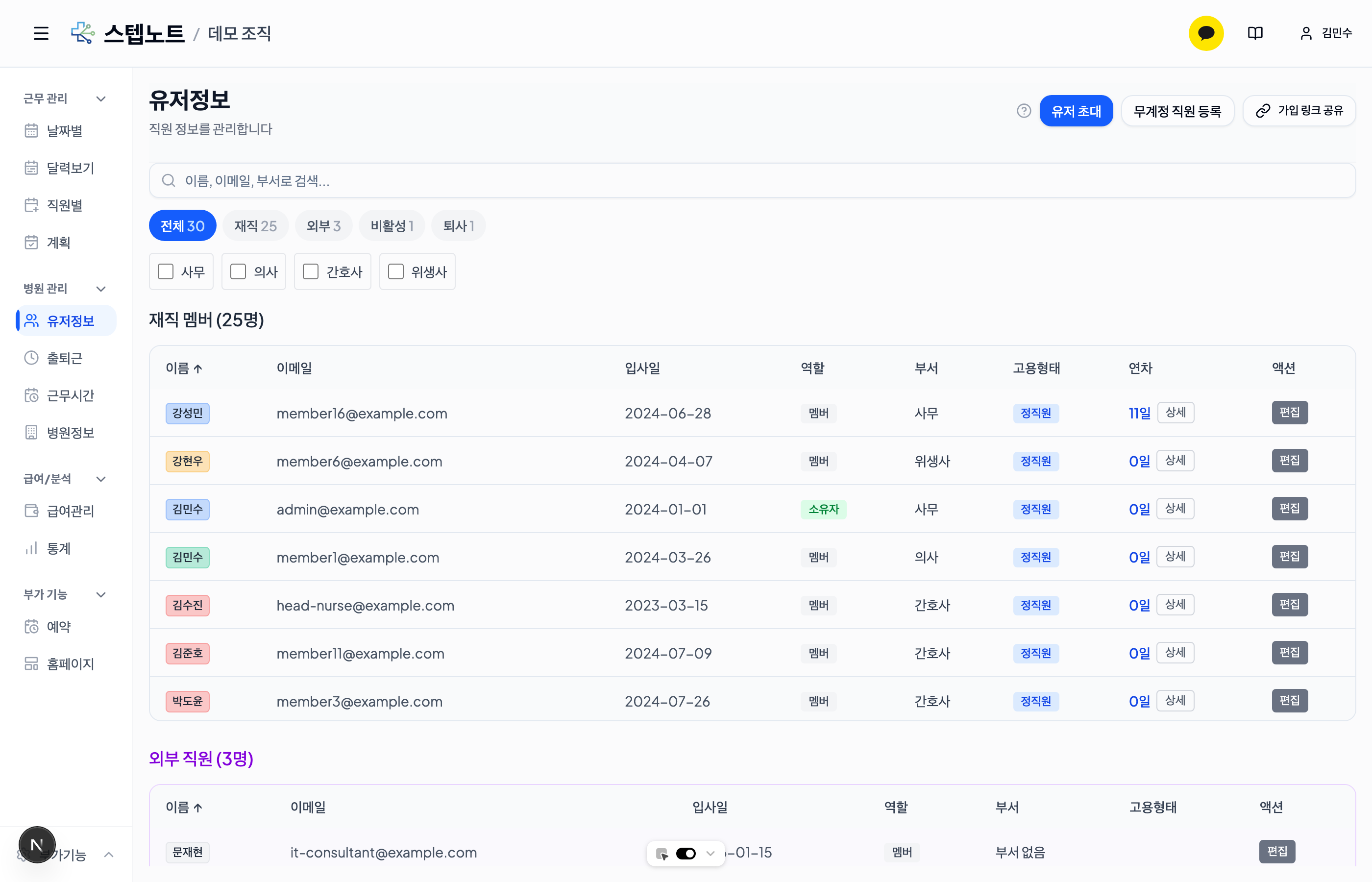Click 상세 for member11@example.com
This screenshot has height=882, width=1372.
(1175, 652)
